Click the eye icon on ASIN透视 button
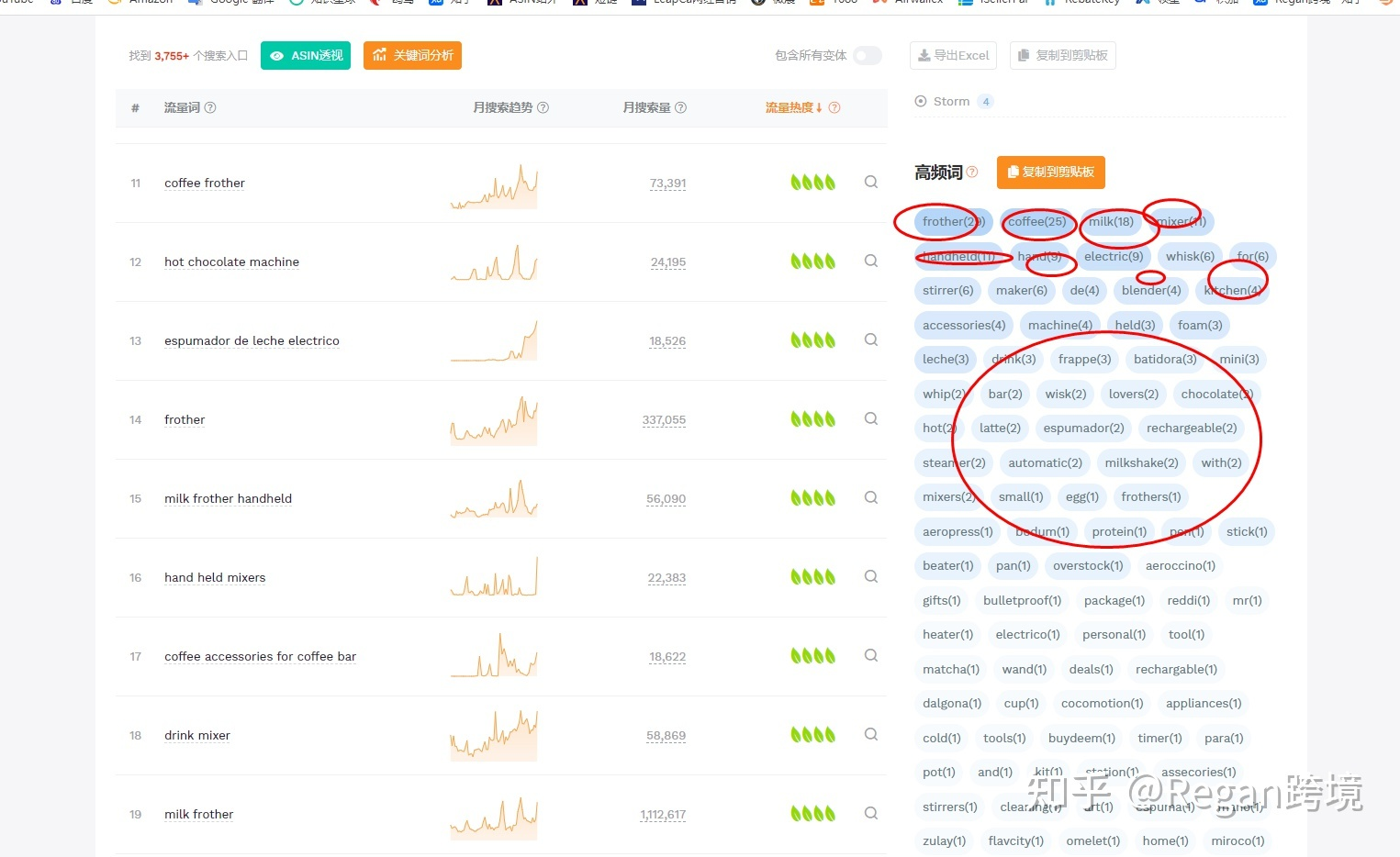The image size is (1400, 857). coord(276,55)
